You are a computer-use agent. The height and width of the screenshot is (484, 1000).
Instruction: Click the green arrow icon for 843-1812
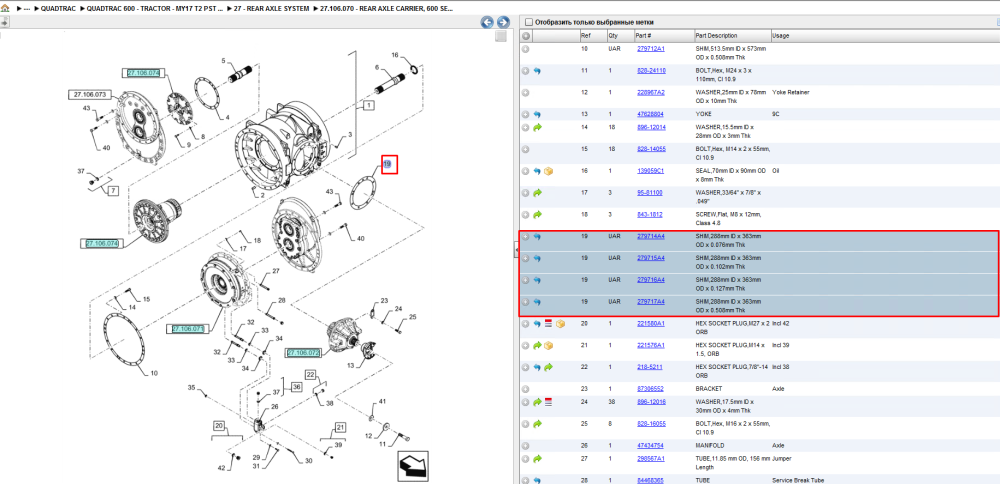coord(537,214)
